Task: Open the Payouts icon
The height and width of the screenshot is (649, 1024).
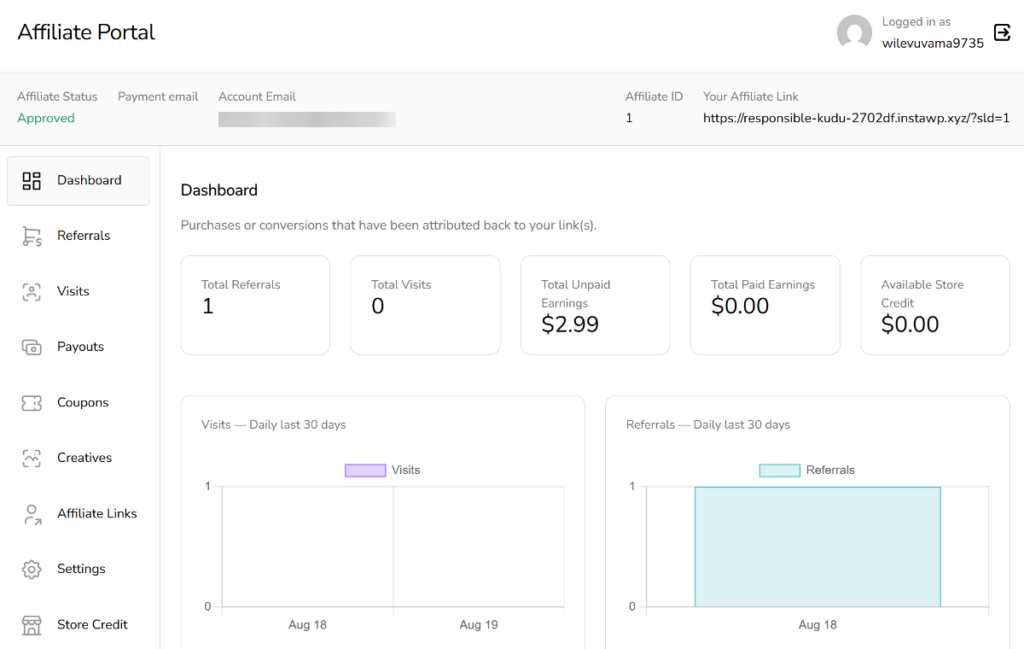Action: pos(31,346)
